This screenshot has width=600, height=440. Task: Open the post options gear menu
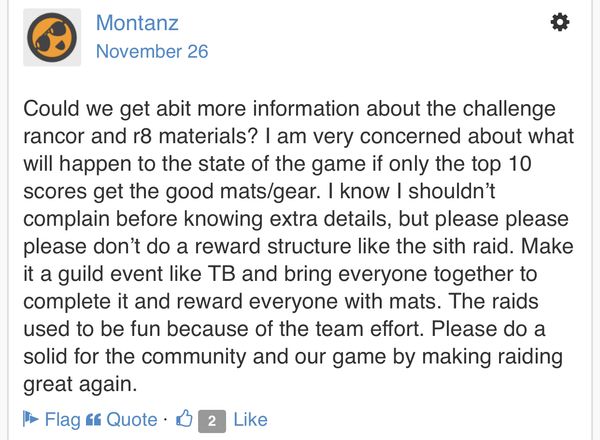pos(560,22)
